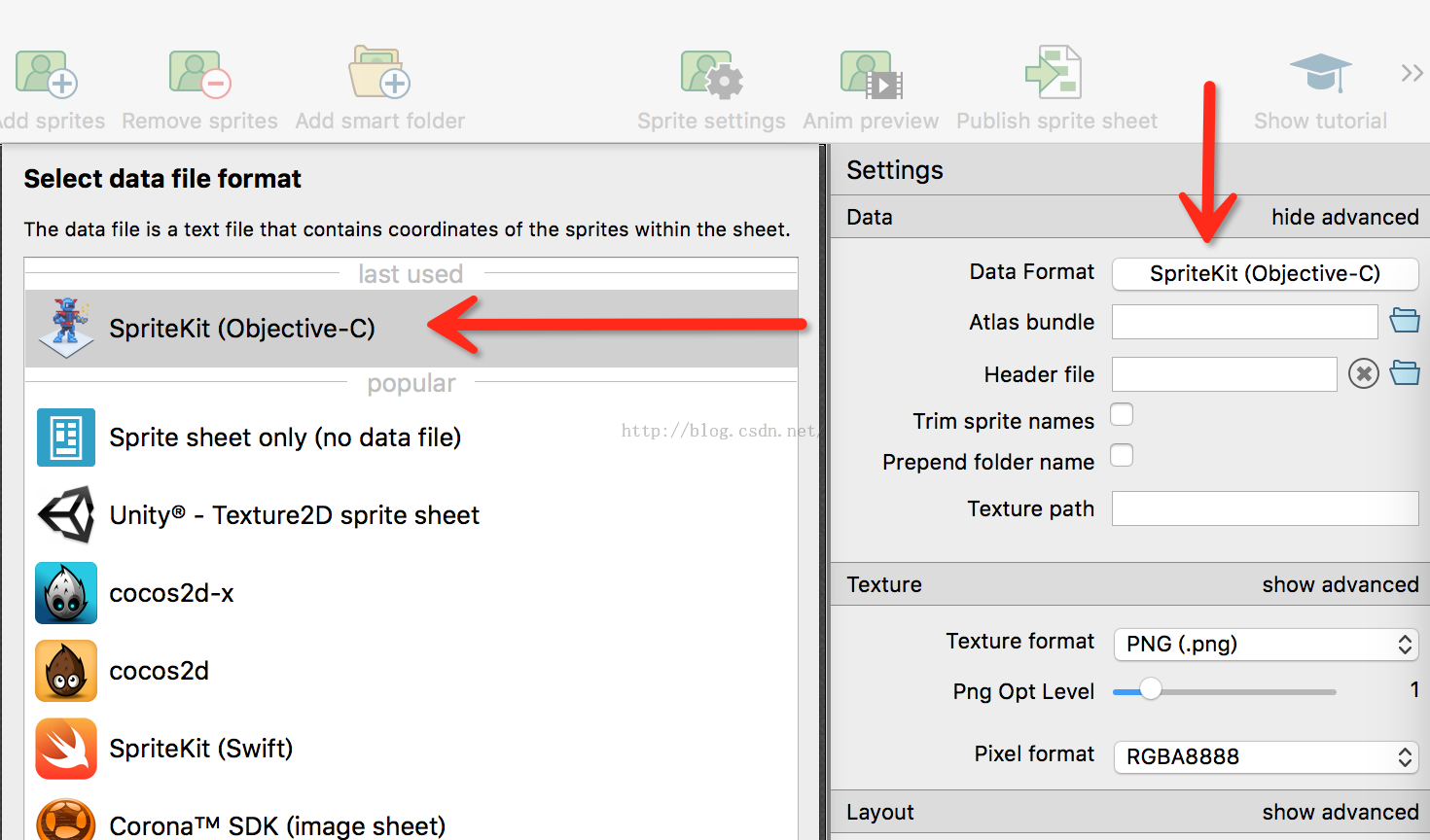Open the Show tutorial icon
Screen dimensions: 1430x840
[1320, 73]
